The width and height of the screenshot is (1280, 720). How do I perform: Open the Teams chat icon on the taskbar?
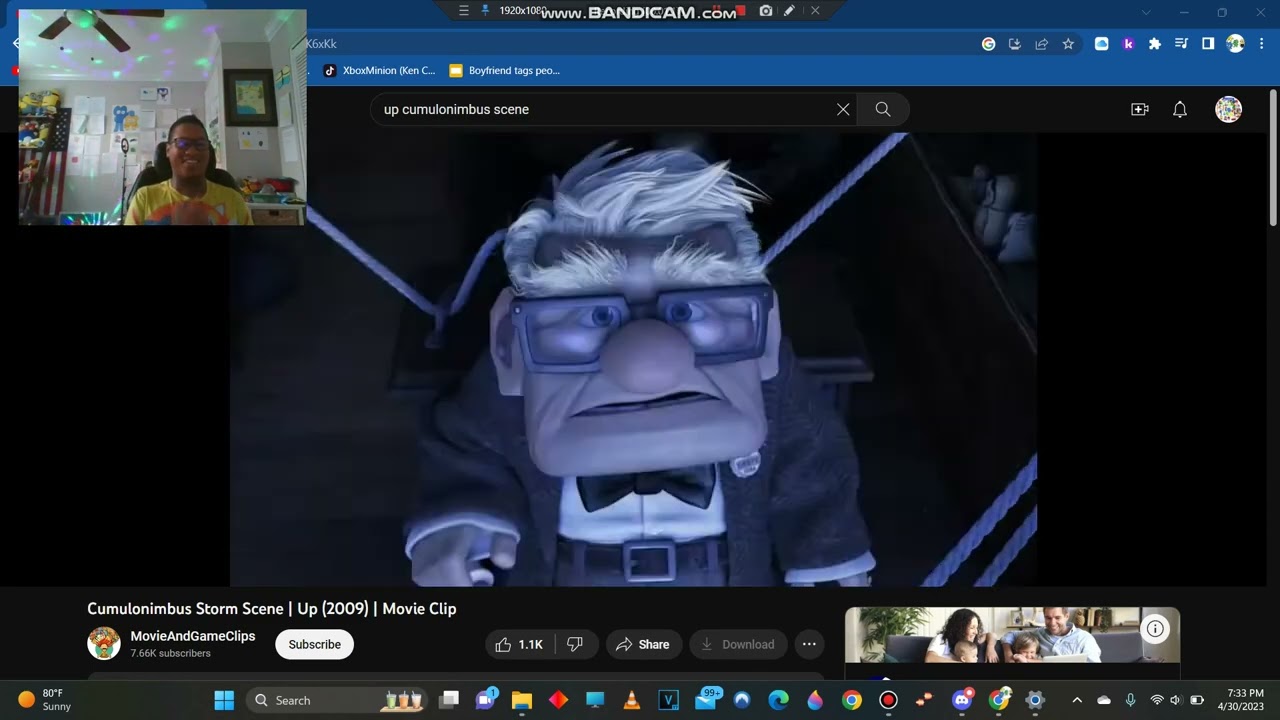[486, 700]
